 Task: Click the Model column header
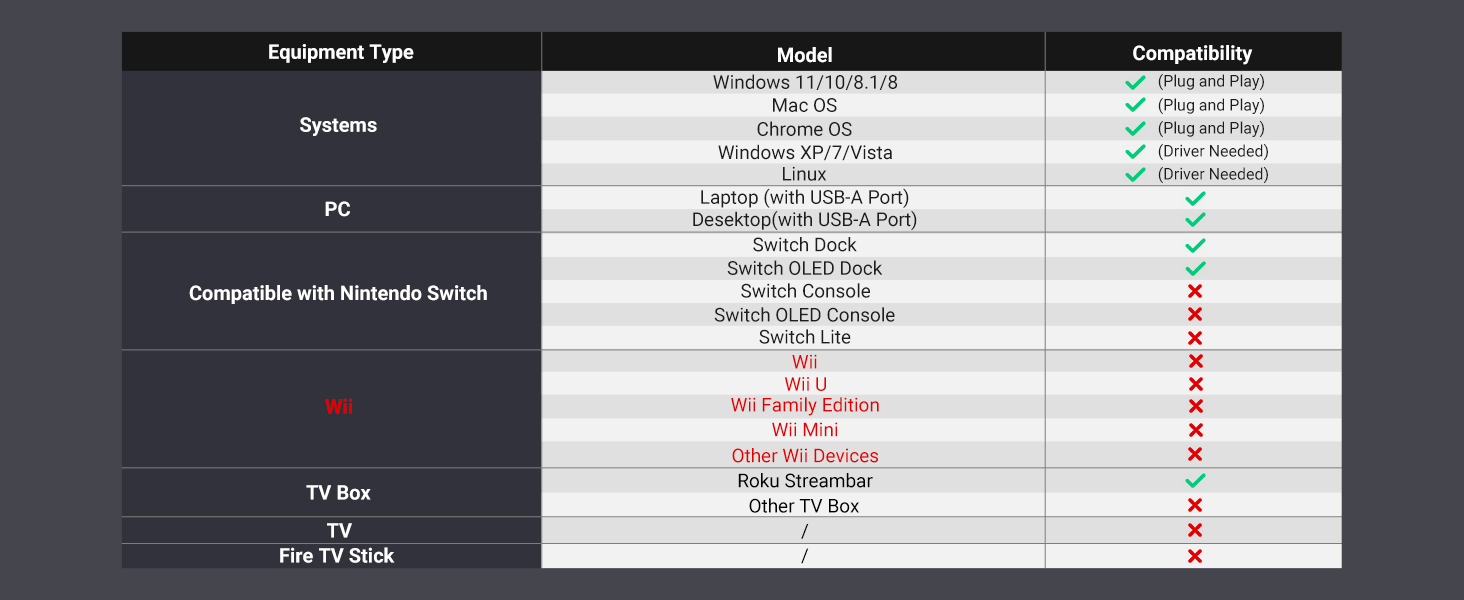tap(804, 56)
